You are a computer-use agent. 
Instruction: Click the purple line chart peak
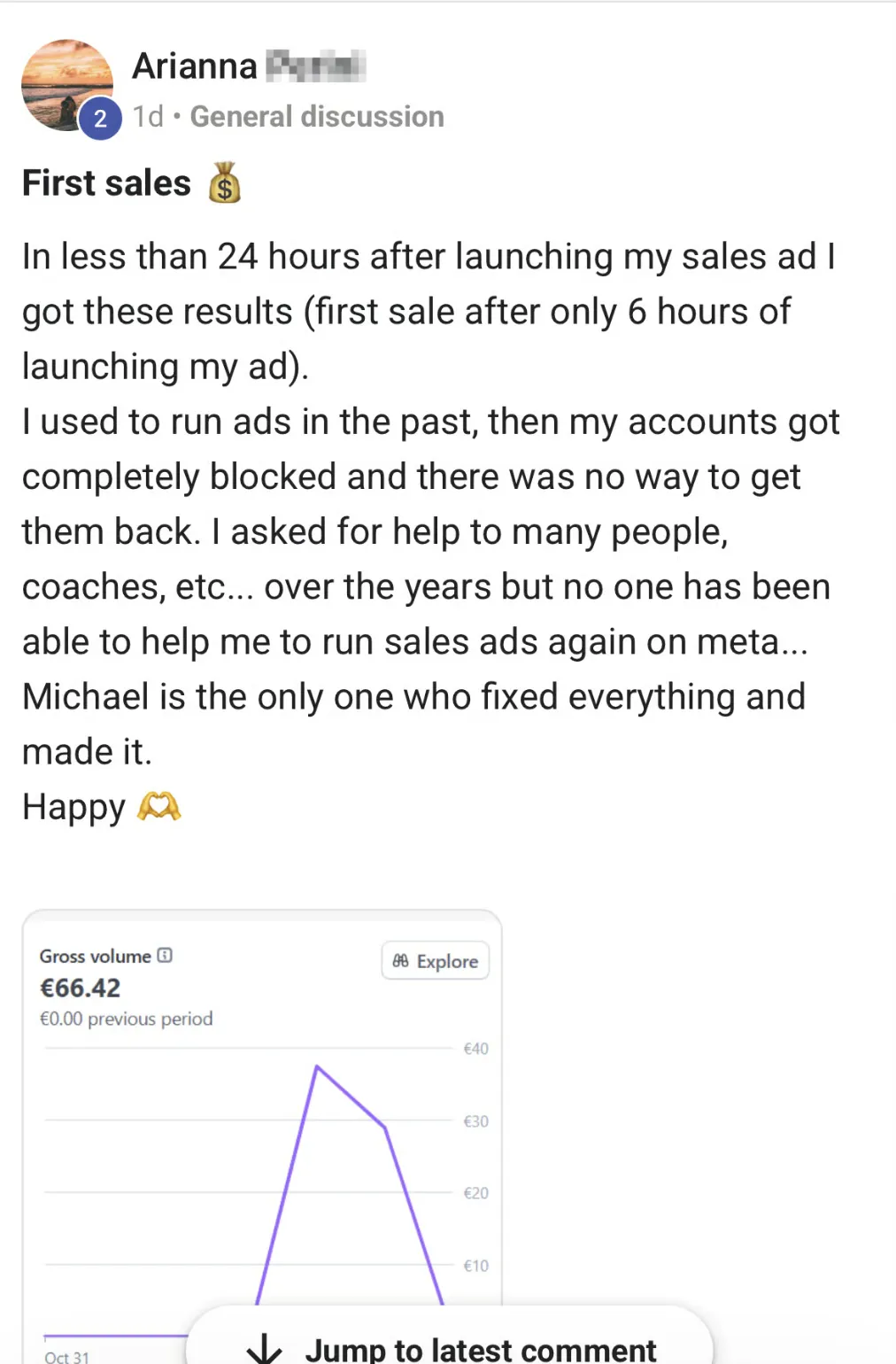317,1067
